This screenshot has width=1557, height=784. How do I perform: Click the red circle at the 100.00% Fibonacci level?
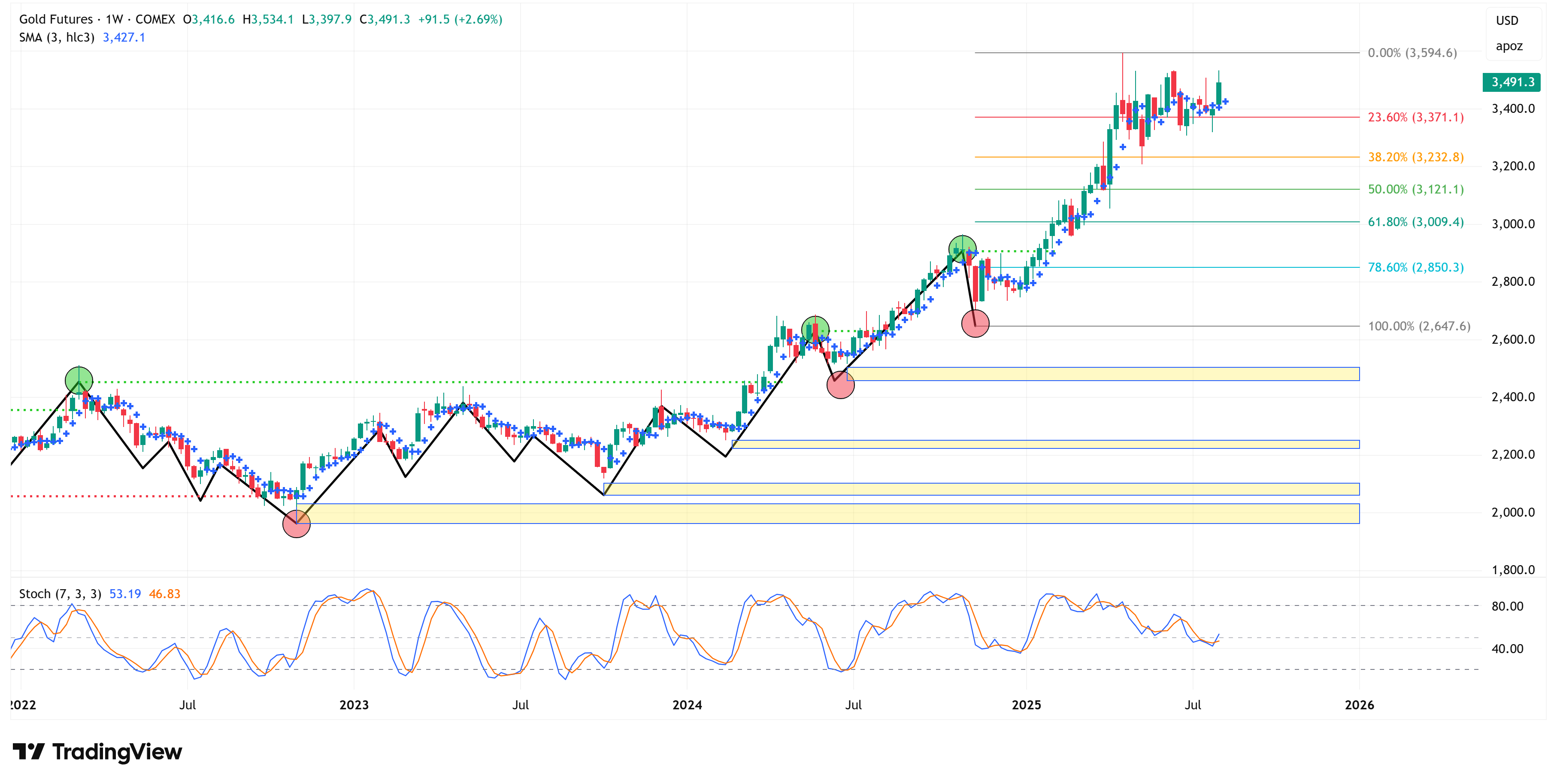[975, 324]
